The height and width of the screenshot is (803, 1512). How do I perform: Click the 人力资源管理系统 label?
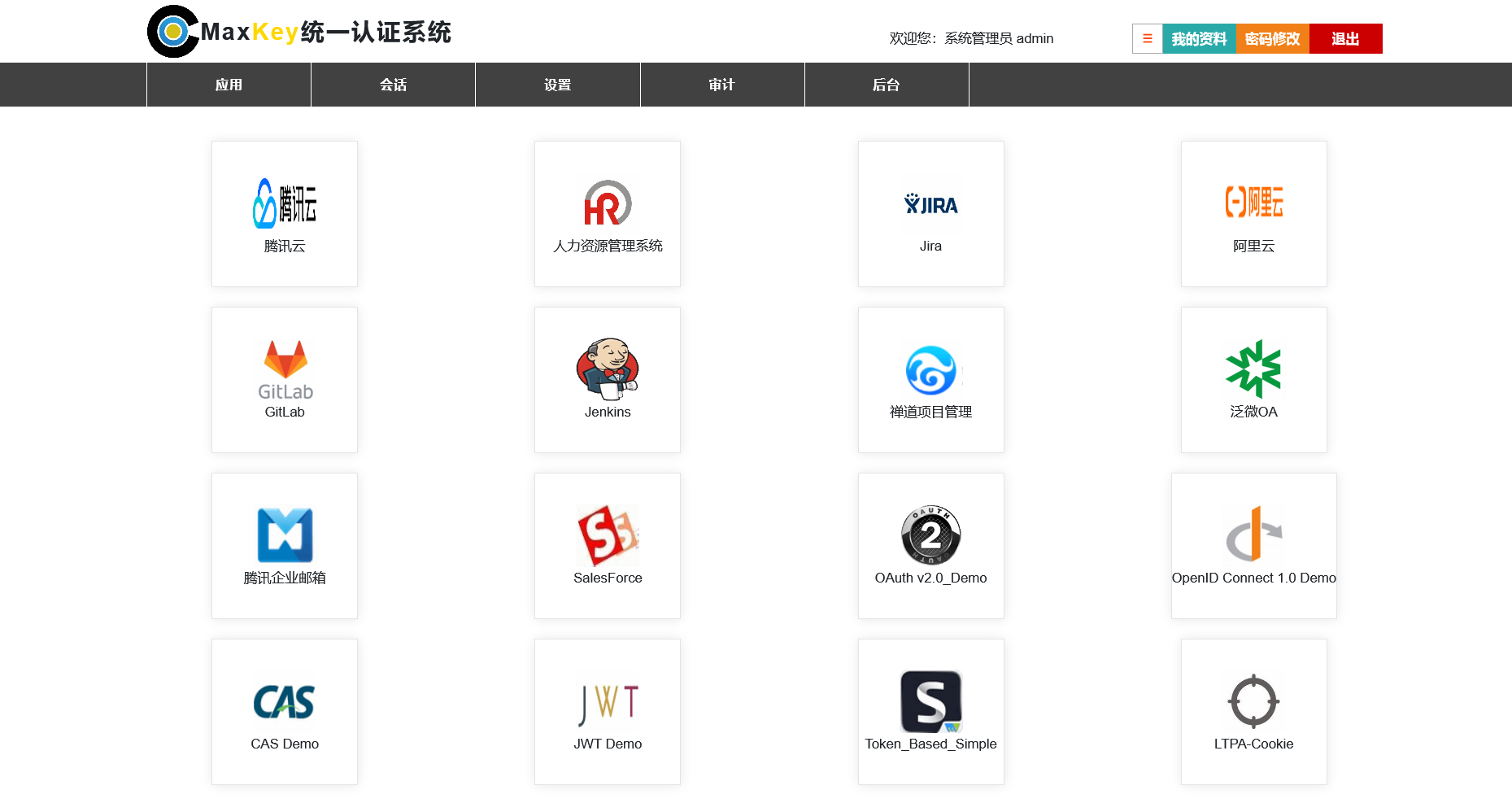point(608,246)
